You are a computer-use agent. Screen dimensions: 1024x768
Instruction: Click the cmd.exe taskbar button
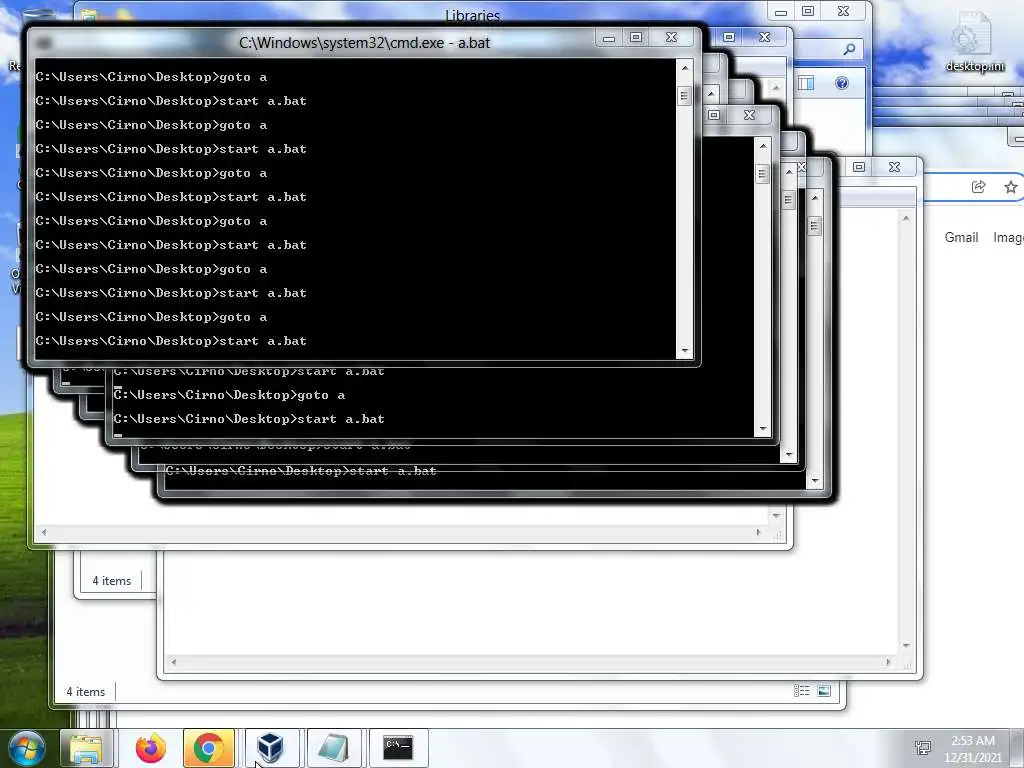[x=398, y=748]
